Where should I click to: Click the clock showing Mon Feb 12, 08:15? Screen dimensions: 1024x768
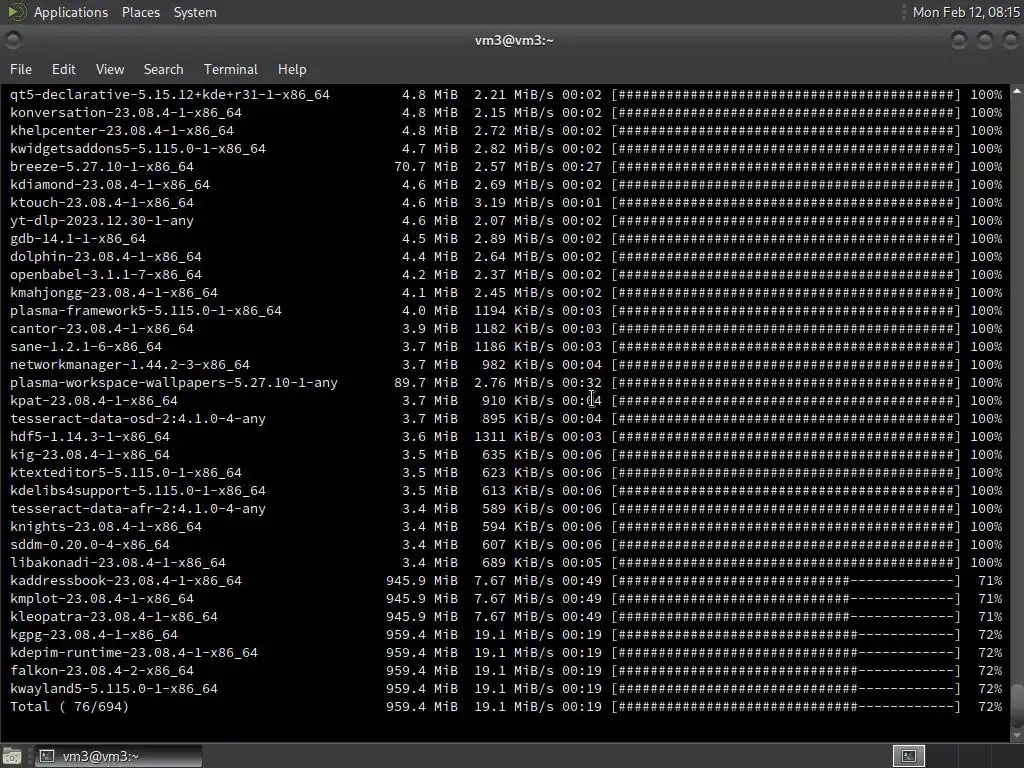[966, 12]
